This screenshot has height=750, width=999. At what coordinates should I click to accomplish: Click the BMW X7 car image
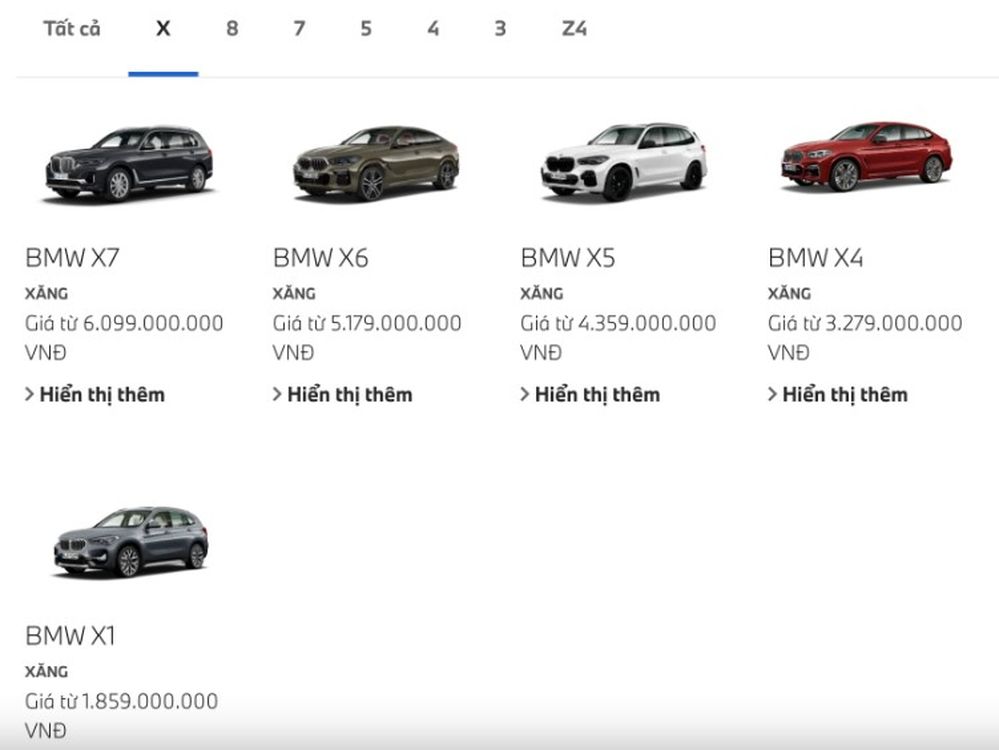(x=129, y=164)
